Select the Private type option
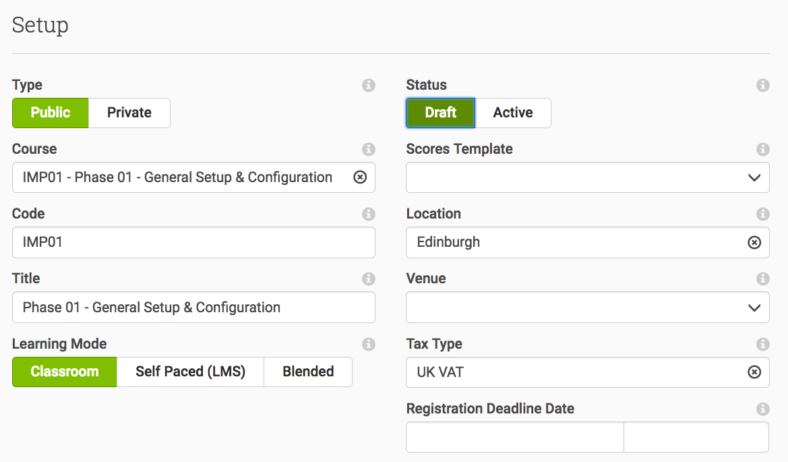788x462 pixels. pyautogui.click(x=129, y=113)
